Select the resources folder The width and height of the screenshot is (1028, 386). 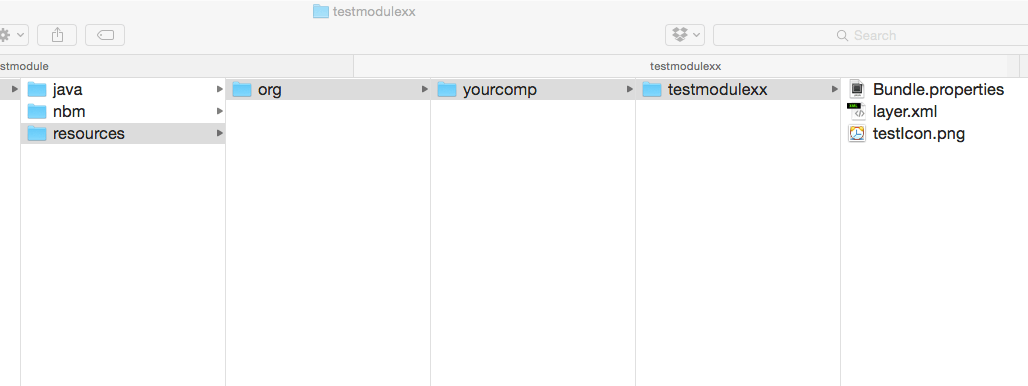point(123,134)
